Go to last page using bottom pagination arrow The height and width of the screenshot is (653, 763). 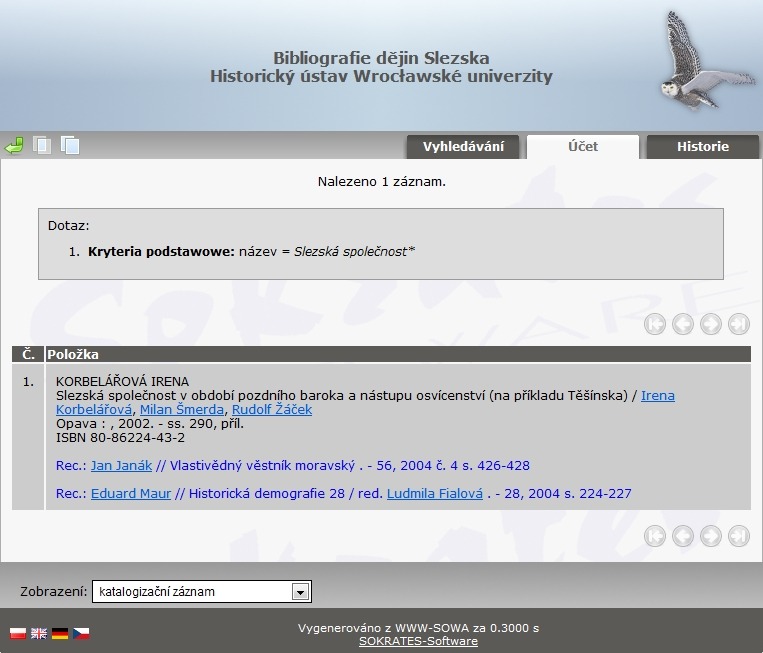click(739, 536)
